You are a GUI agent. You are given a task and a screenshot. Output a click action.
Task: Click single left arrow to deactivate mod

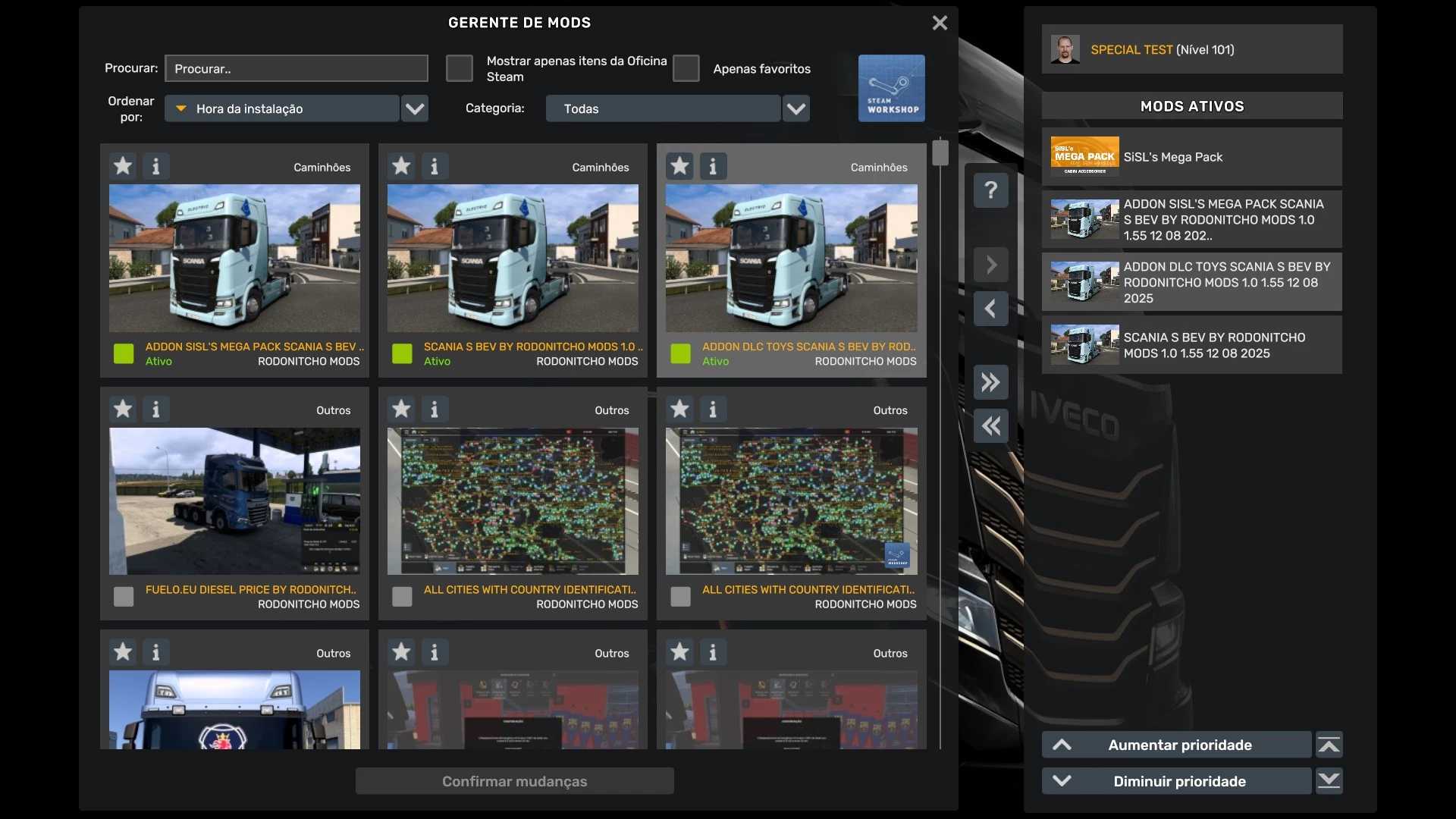click(x=990, y=309)
